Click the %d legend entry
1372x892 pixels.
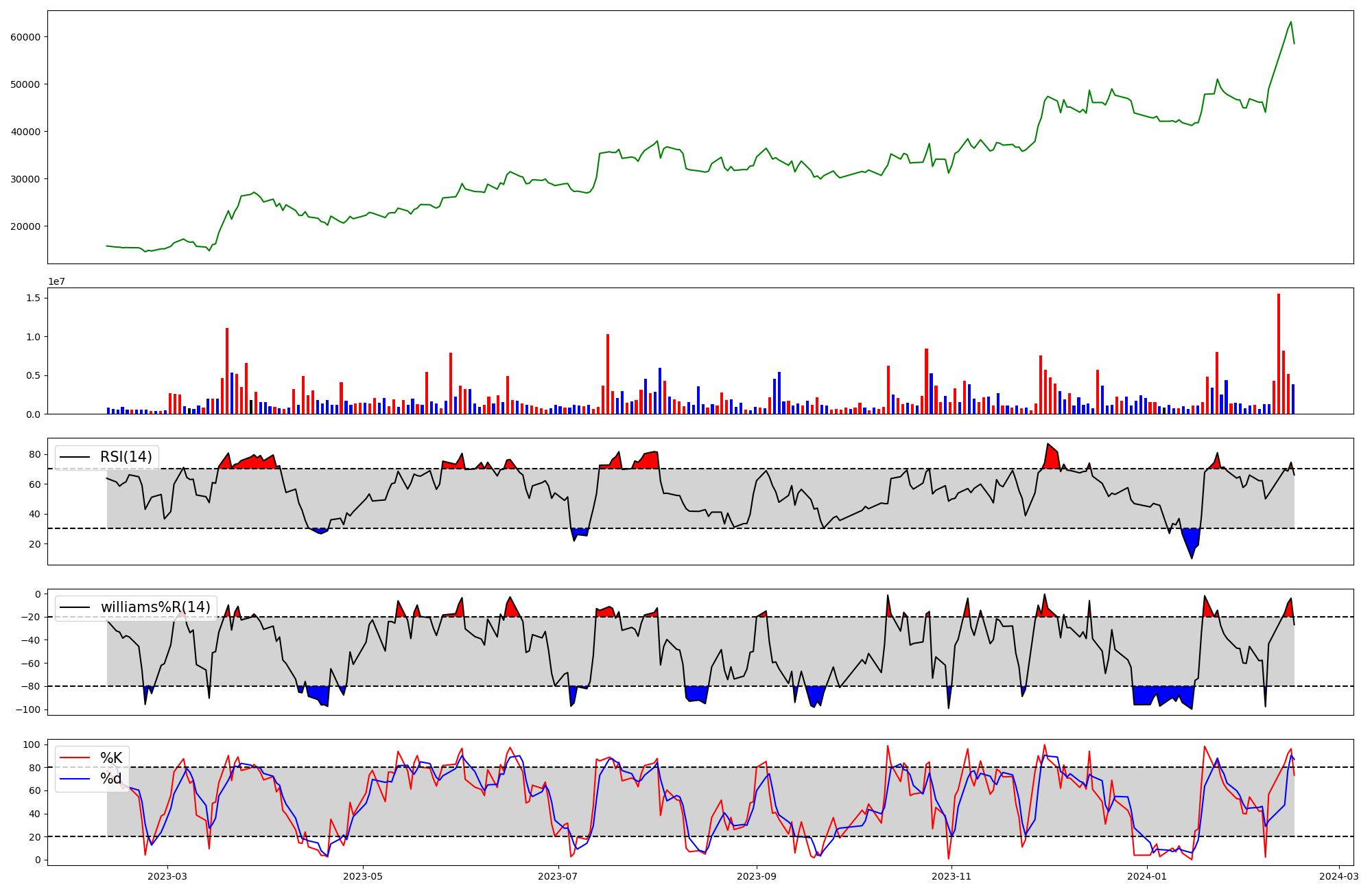[111, 779]
